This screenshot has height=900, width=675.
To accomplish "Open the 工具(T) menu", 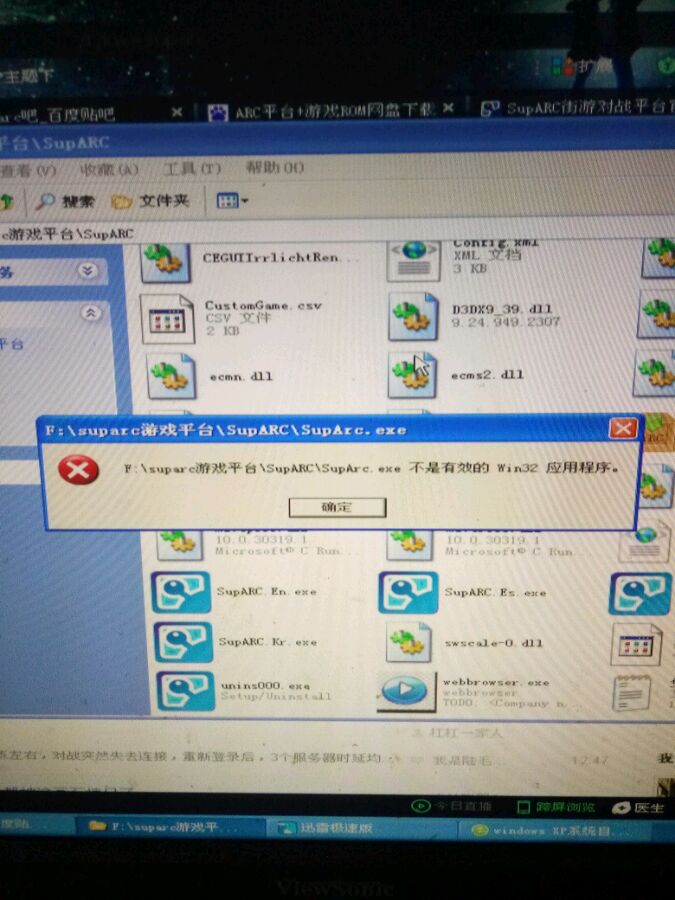I will 192,168.
